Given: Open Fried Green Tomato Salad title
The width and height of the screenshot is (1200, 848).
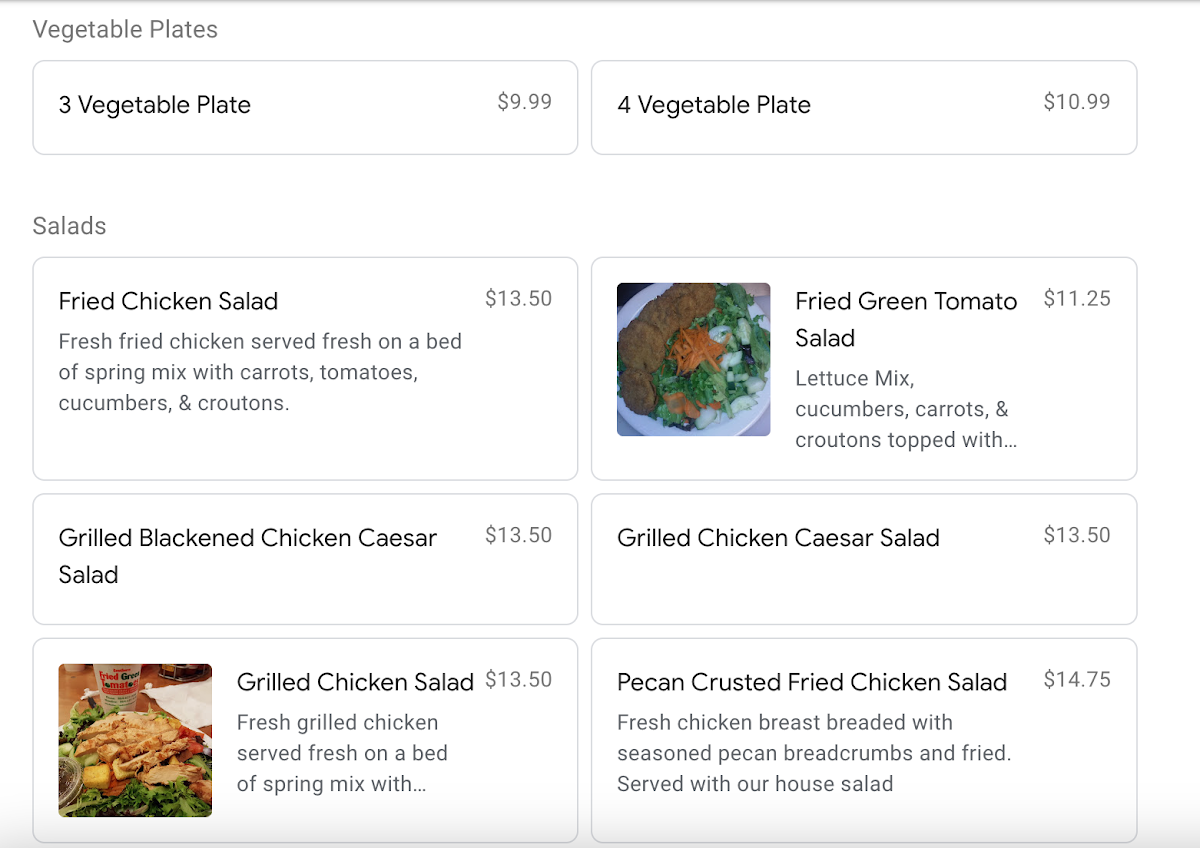Looking at the screenshot, I should coord(906,320).
